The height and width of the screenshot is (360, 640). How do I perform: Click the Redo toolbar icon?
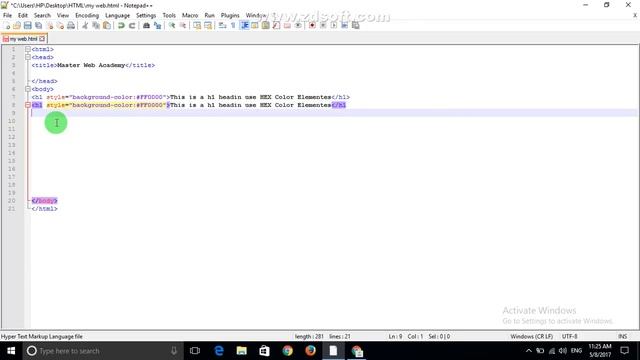click(x=132, y=25)
